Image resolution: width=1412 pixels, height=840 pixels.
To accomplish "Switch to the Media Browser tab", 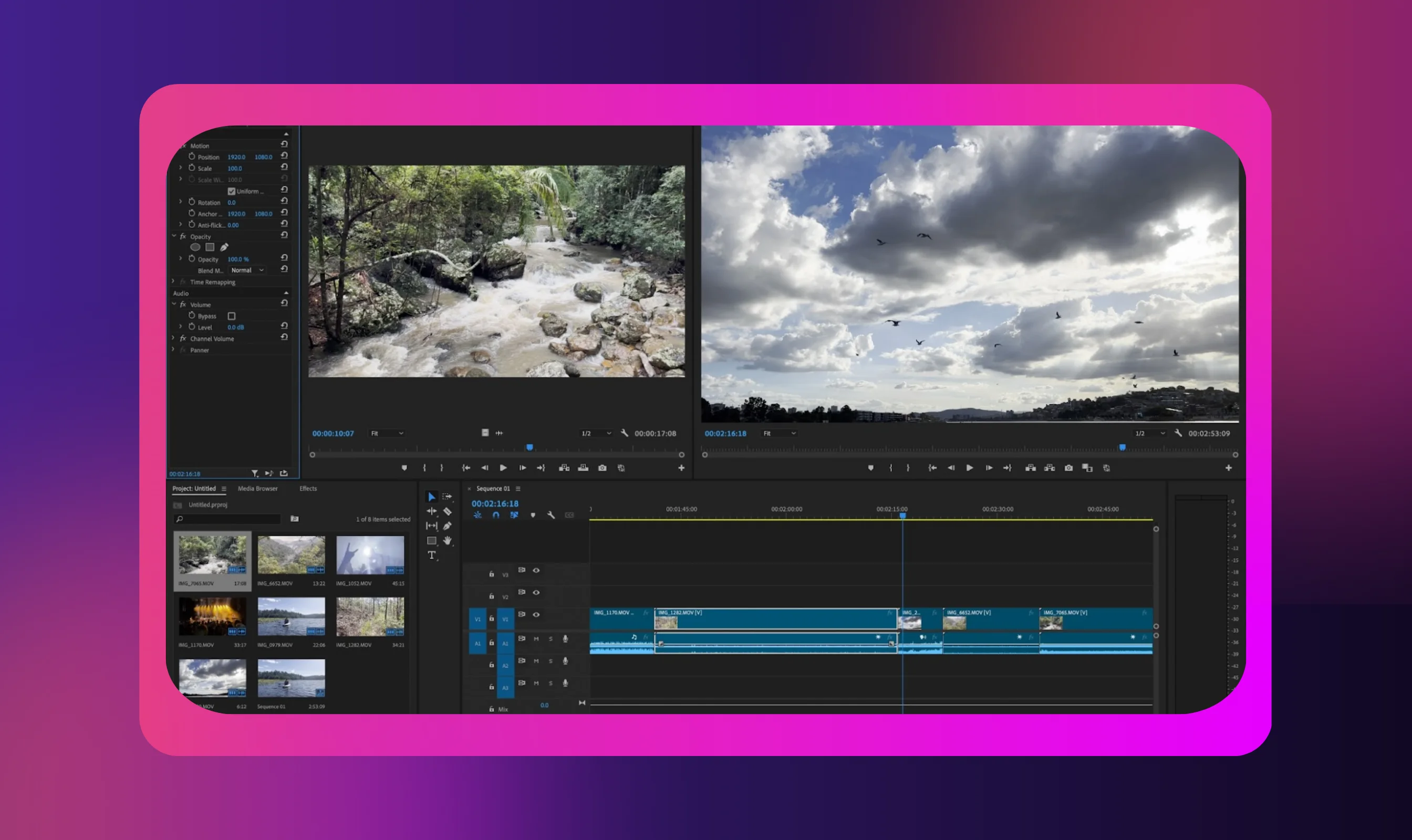I will click(x=258, y=488).
